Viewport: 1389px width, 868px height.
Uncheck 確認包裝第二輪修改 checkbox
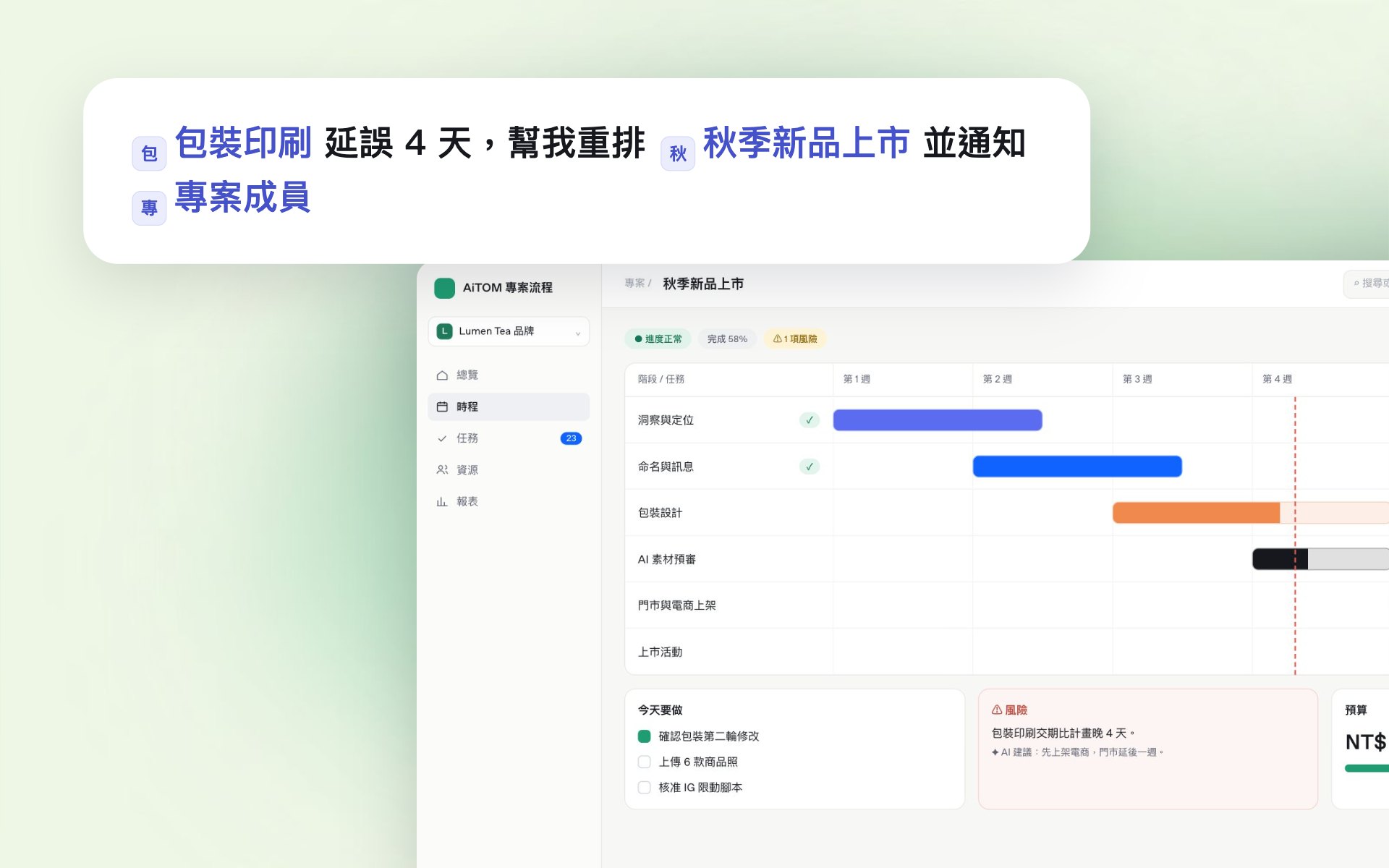645,736
